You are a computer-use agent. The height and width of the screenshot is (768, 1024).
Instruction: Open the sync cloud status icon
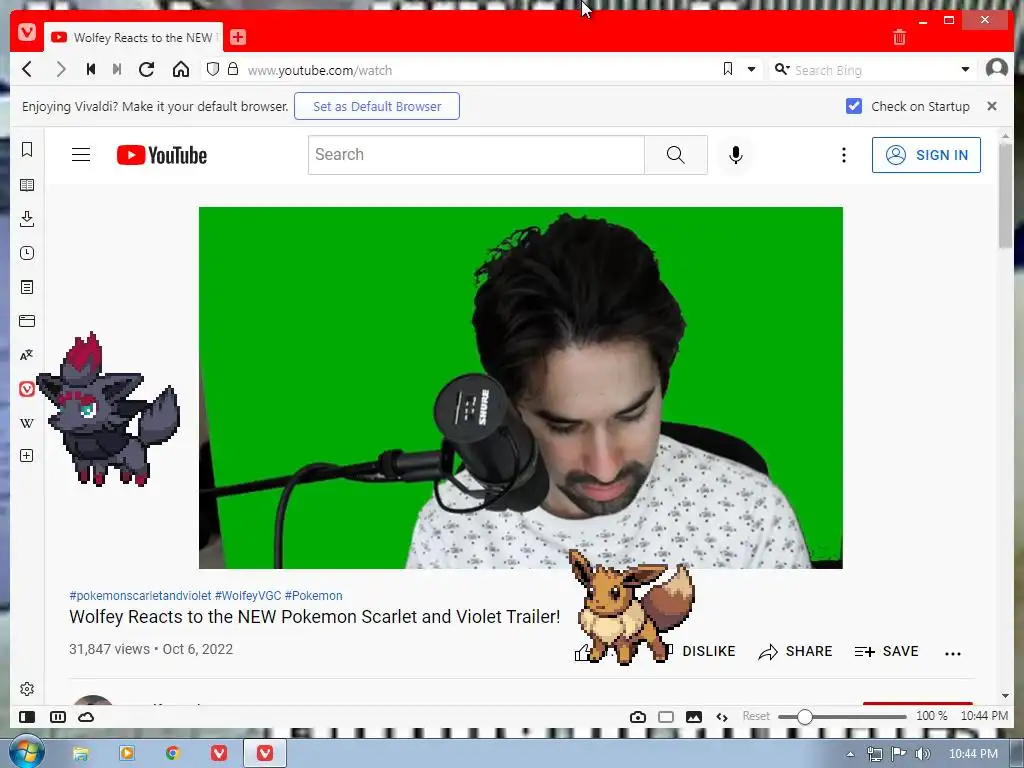[86, 717]
